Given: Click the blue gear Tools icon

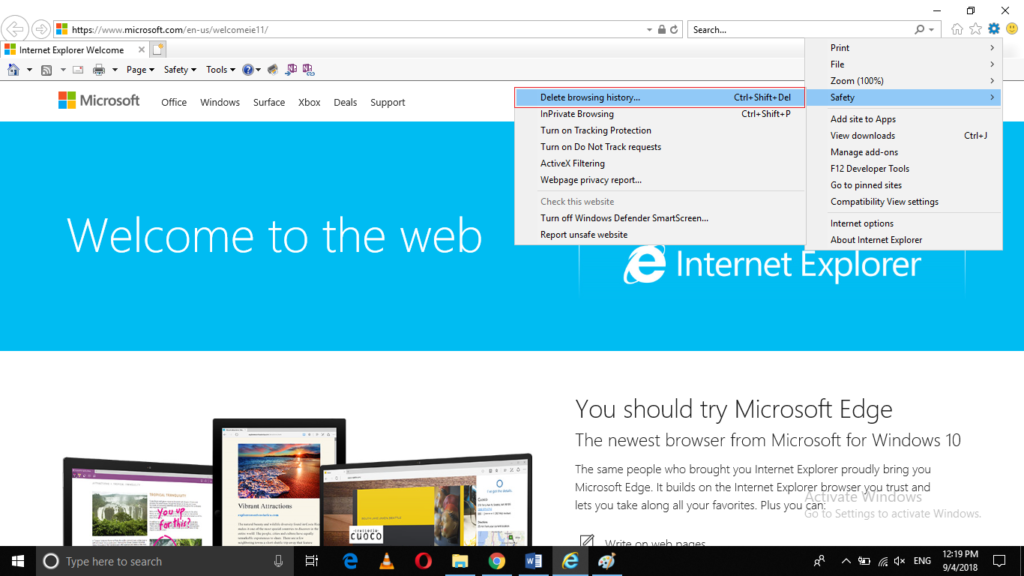Looking at the screenshot, I should tap(994, 29).
